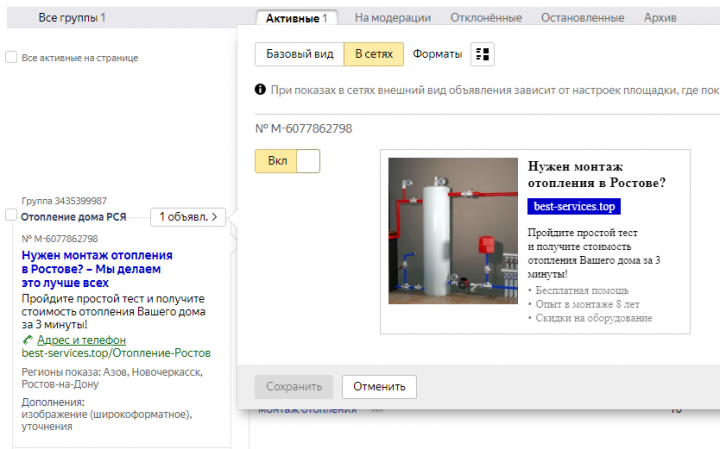Screen dimensions: 720x449
Task: Check 'Все активные на странице' checkbox
Action: coord(11,57)
